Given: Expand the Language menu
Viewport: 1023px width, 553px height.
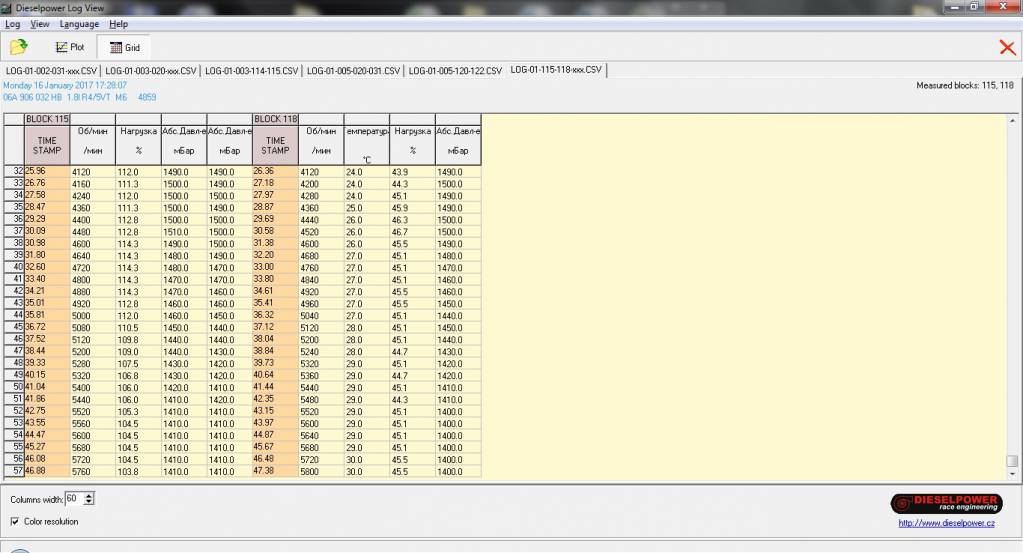Looking at the screenshot, I should [79, 24].
